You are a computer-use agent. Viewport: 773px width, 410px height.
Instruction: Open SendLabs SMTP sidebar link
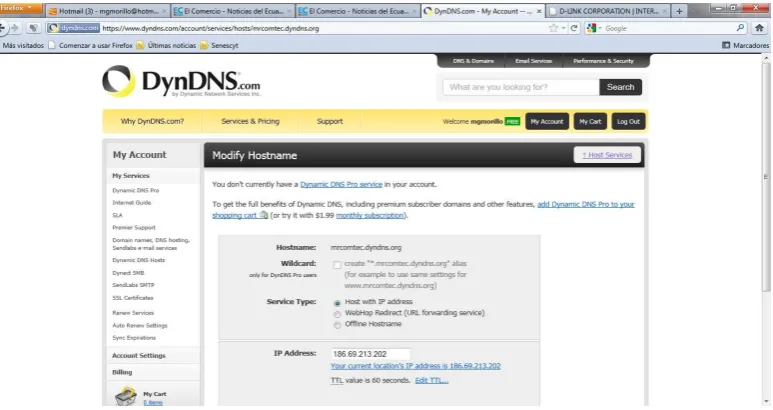coord(133,285)
